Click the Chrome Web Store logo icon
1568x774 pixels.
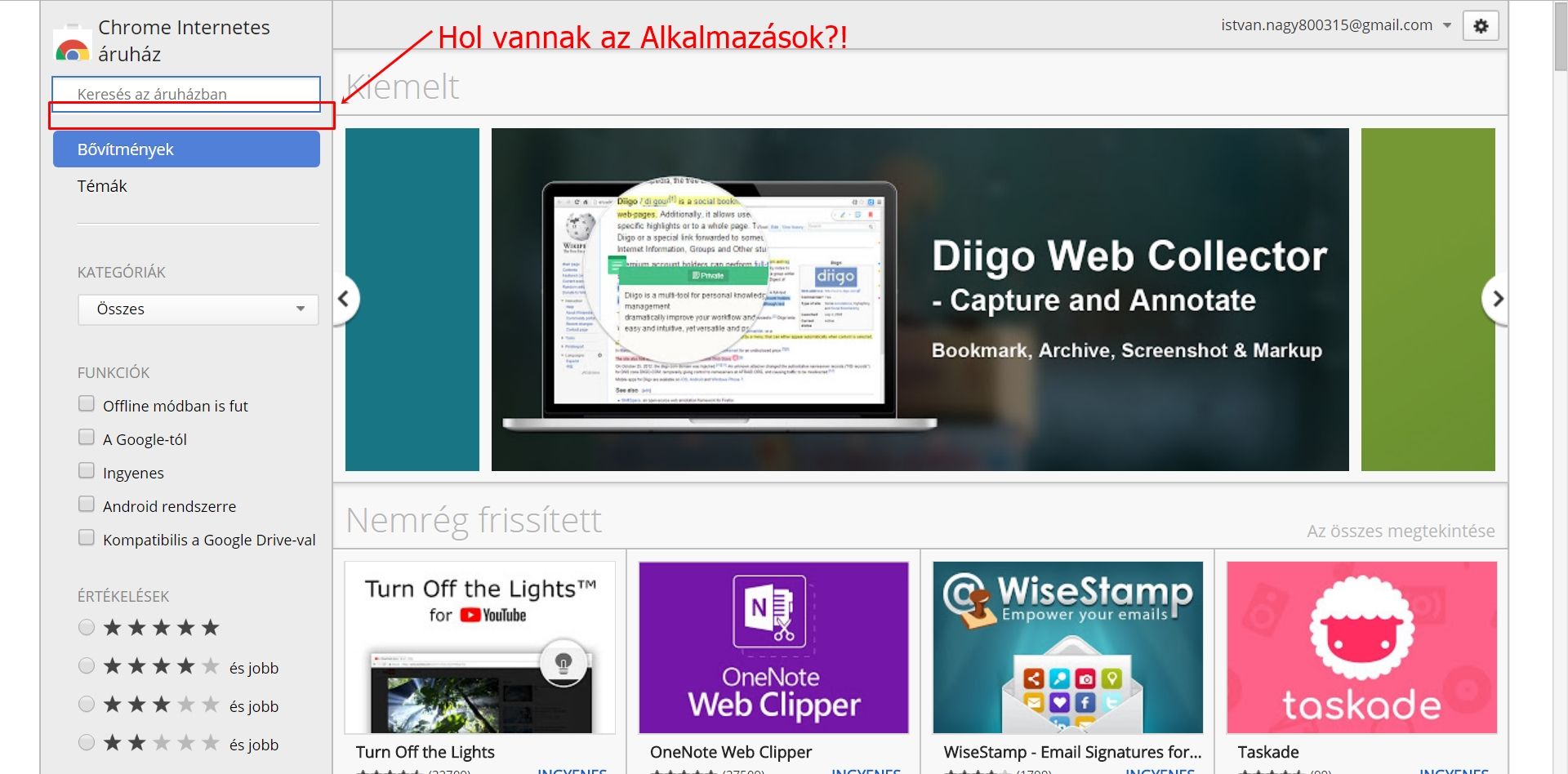pyautogui.click(x=72, y=43)
